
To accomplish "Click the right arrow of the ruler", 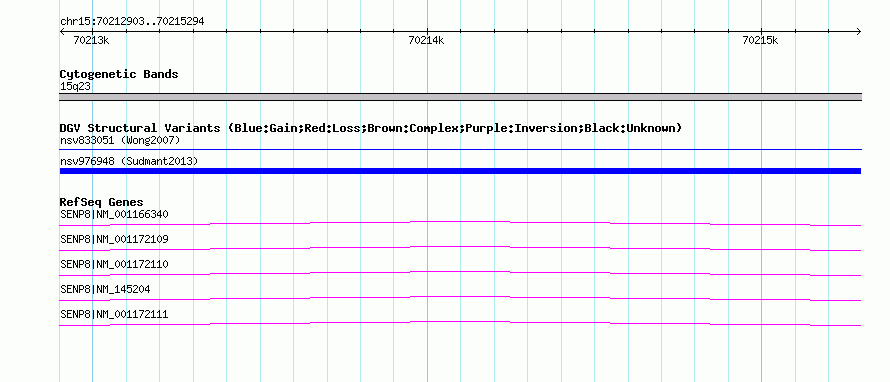I will (859, 31).
